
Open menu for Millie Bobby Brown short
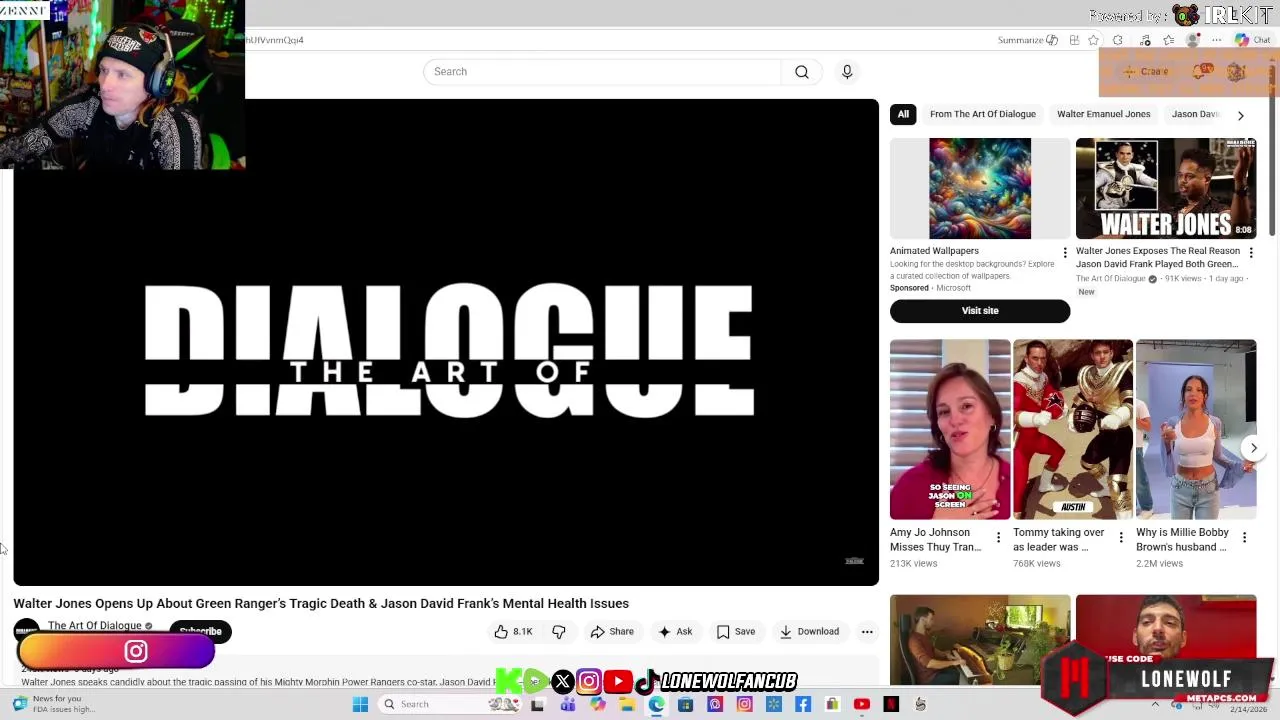click(x=1244, y=538)
